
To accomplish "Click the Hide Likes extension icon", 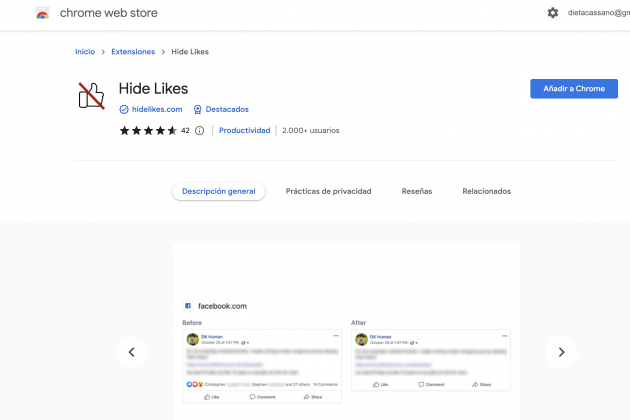I will (x=91, y=96).
